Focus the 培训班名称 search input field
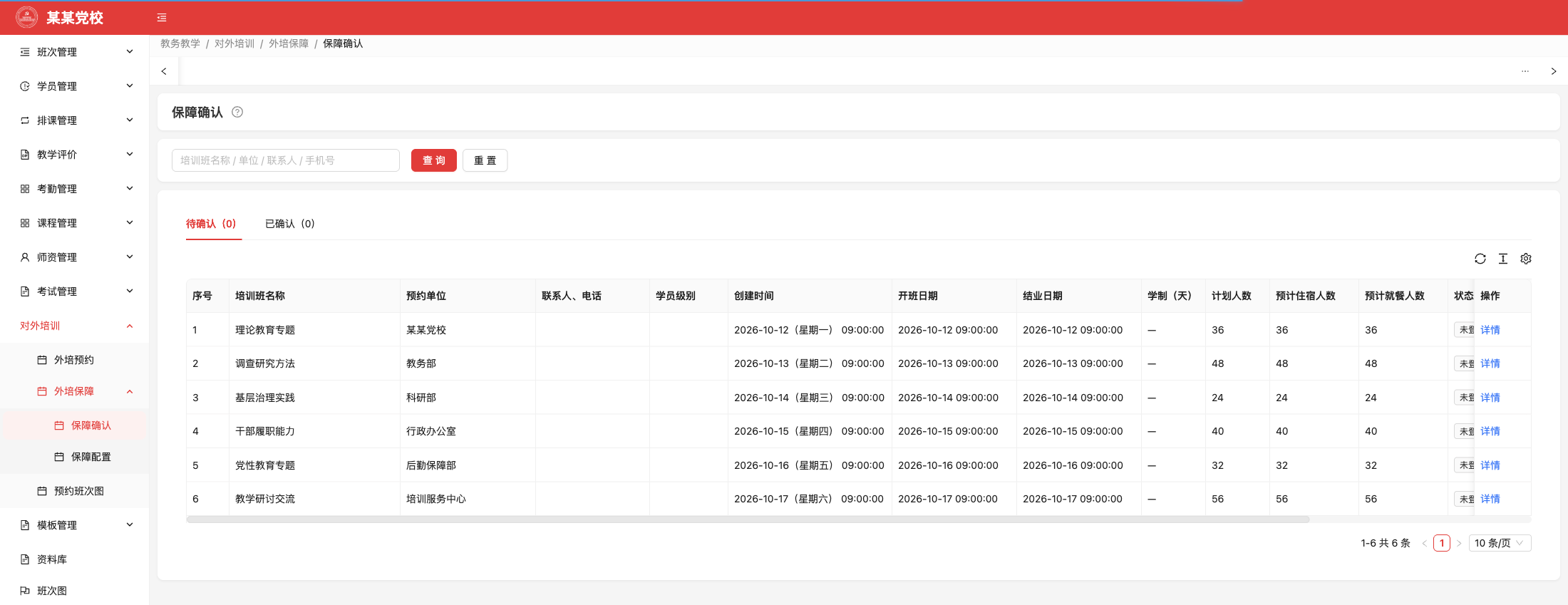This screenshot has width=1568, height=605. [286, 160]
